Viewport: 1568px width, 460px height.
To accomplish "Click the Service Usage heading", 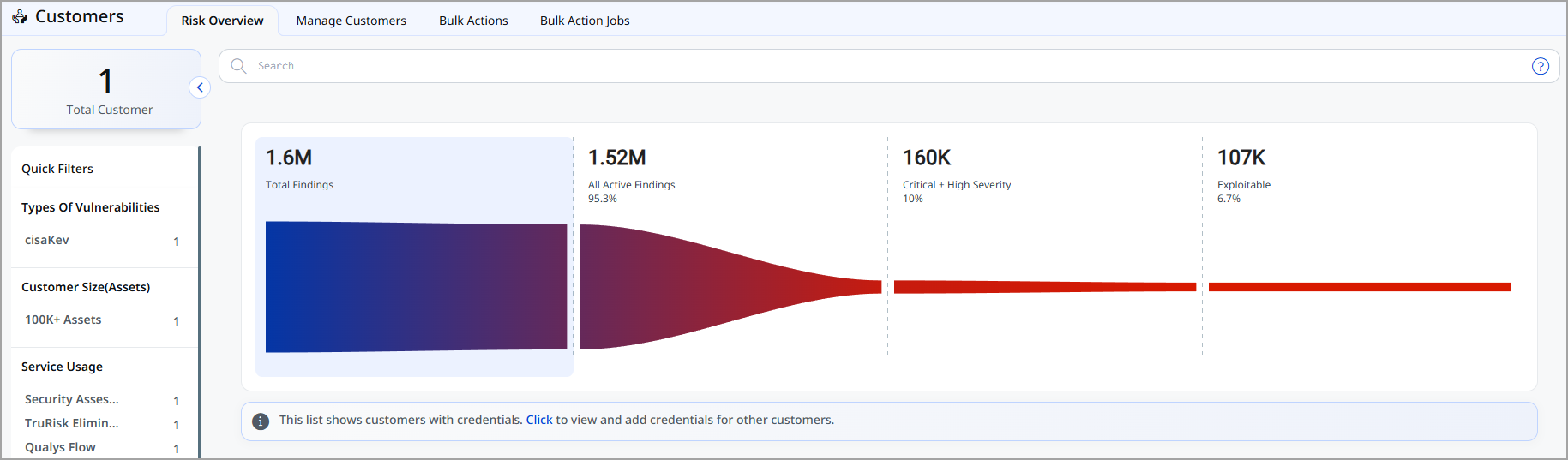I will [x=62, y=367].
